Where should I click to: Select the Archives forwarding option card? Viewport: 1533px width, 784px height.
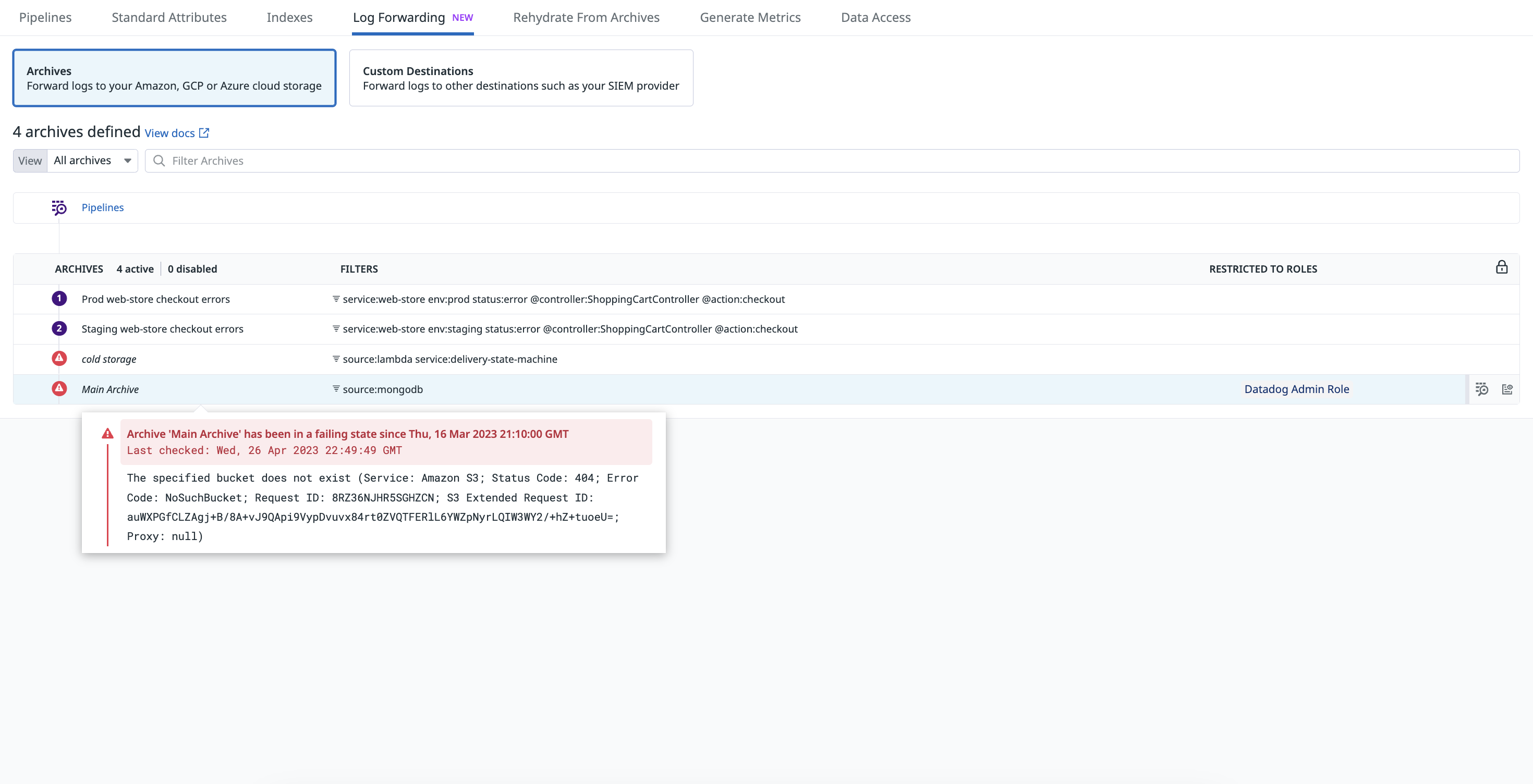174,78
